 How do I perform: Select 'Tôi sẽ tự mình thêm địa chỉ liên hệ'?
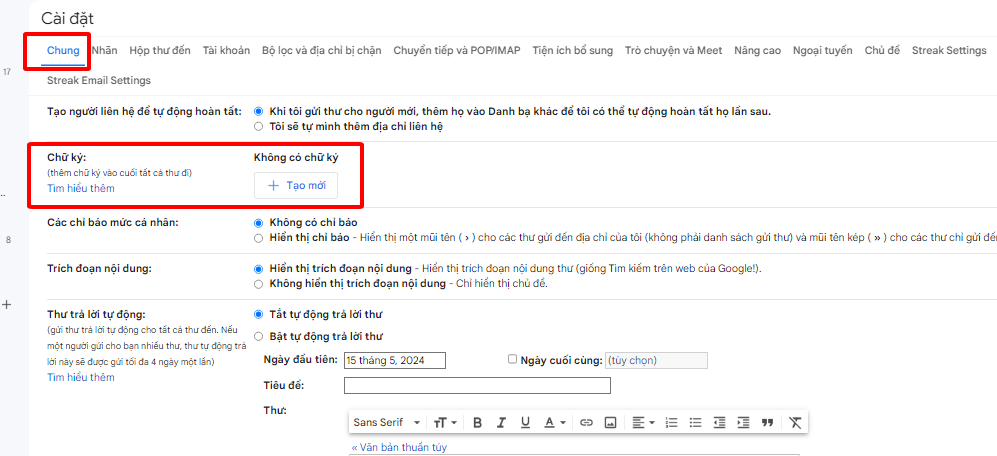[x=259, y=127]
